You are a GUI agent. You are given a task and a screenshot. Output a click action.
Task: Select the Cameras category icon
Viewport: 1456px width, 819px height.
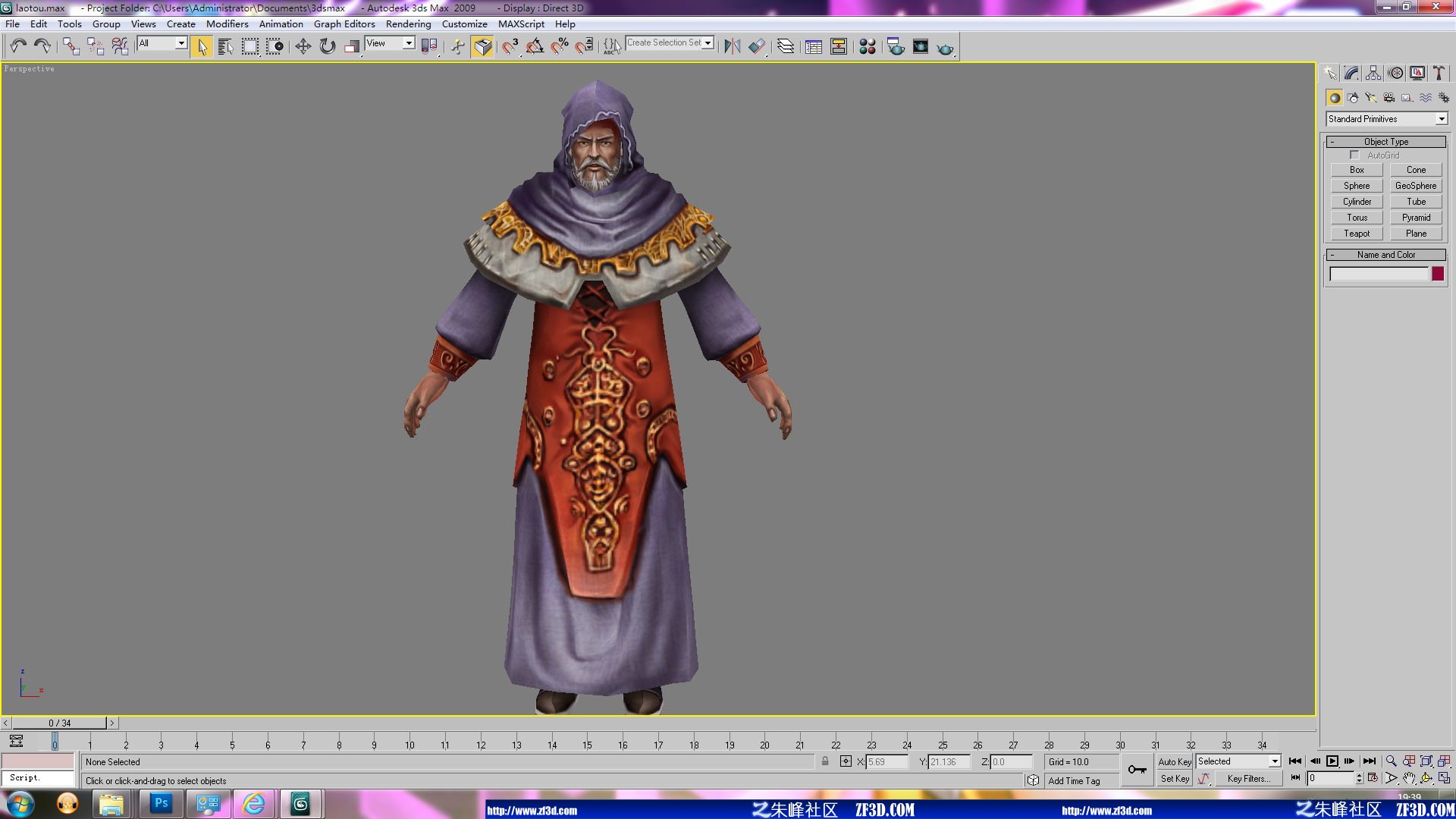tap(1389, 98)
